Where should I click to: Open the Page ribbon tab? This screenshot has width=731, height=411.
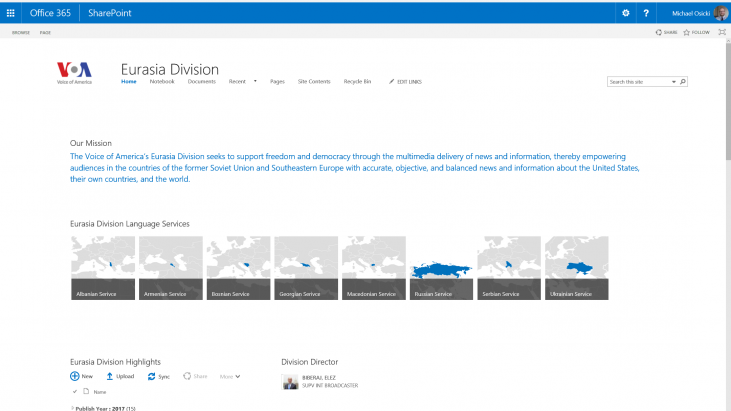[45, 33]
